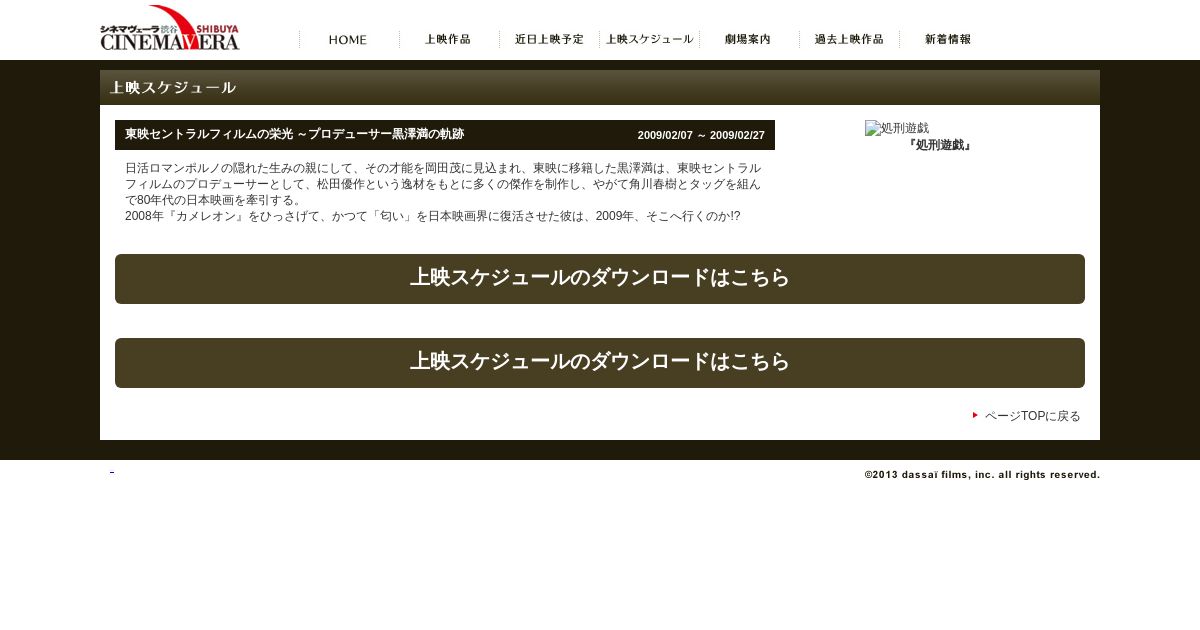
Task: Open the 過去上映作品 menu item
Action: tap(849, 39)
